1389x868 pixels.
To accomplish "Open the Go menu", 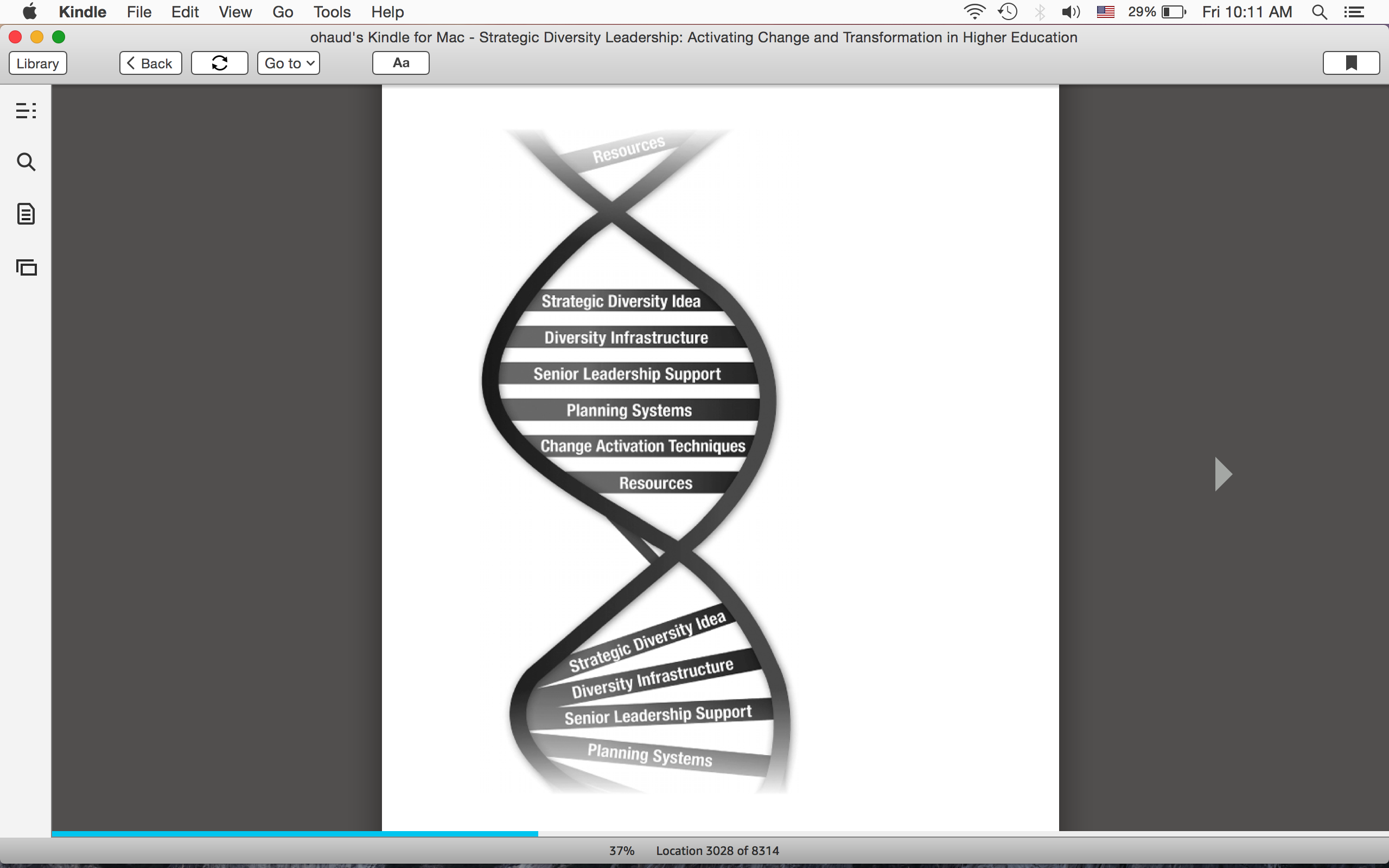I will [x=283, y=12].
